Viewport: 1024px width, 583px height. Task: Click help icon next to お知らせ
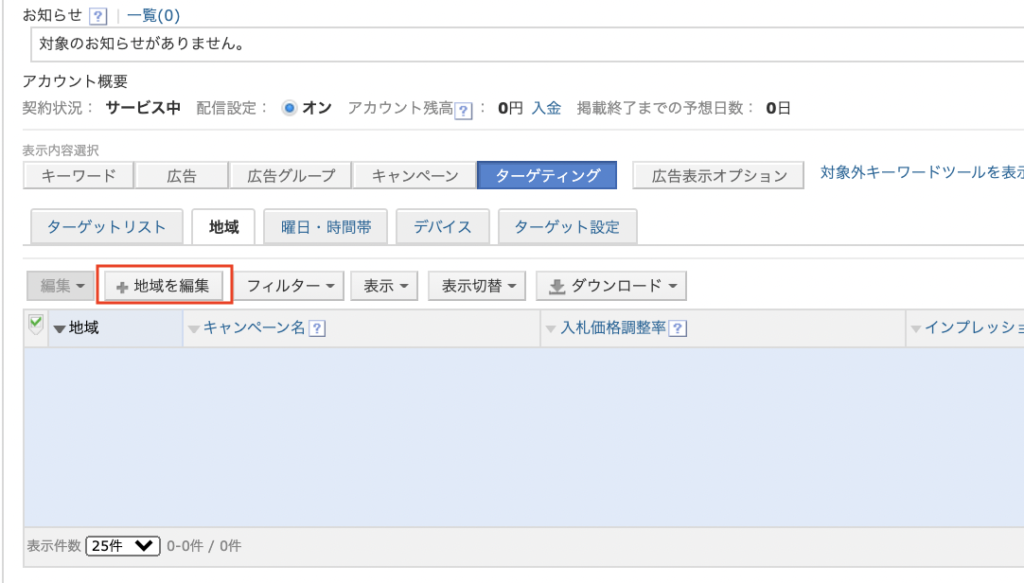pyautogui.click(x=97, y=16)
